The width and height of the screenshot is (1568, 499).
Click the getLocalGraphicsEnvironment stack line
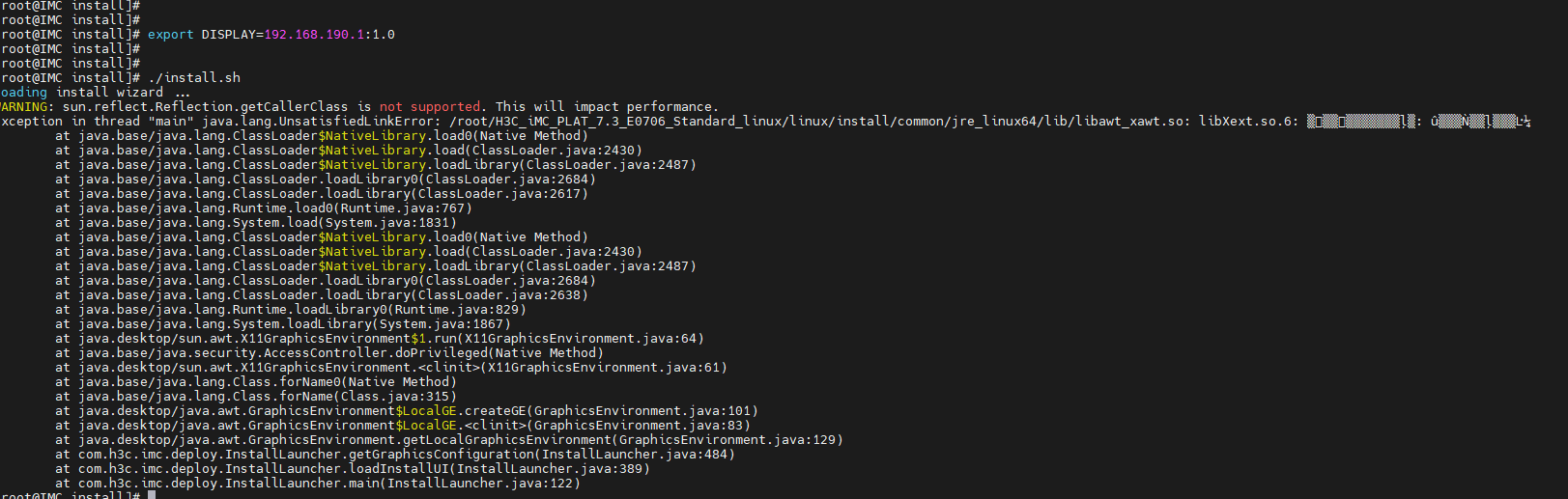point(461,440)
